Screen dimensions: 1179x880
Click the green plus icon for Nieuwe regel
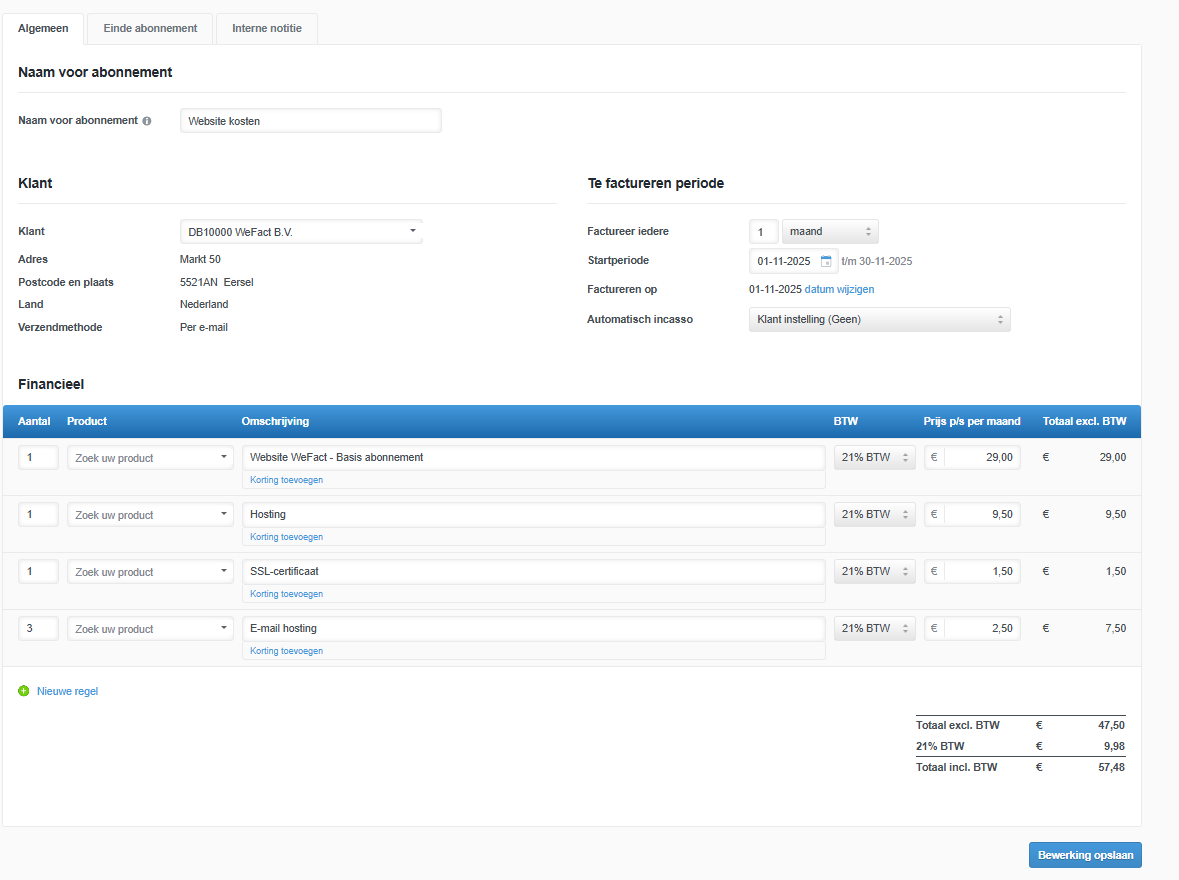tap(24, 691)
